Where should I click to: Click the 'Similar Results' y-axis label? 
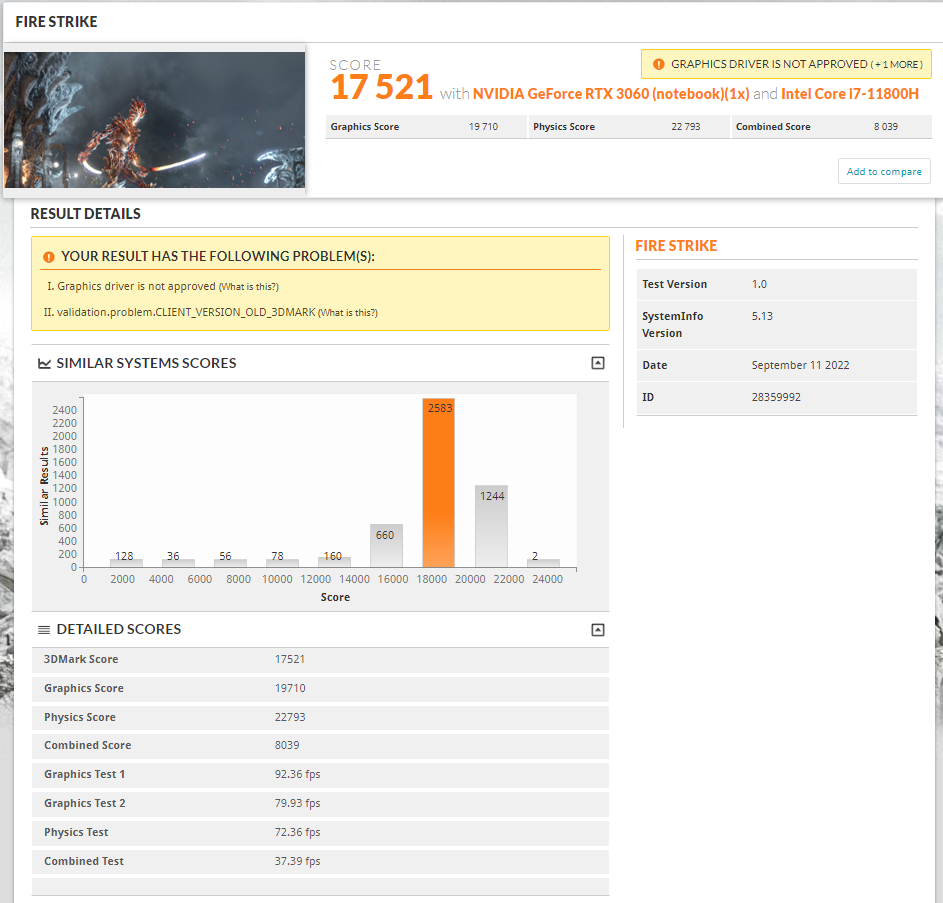(44, 486)
